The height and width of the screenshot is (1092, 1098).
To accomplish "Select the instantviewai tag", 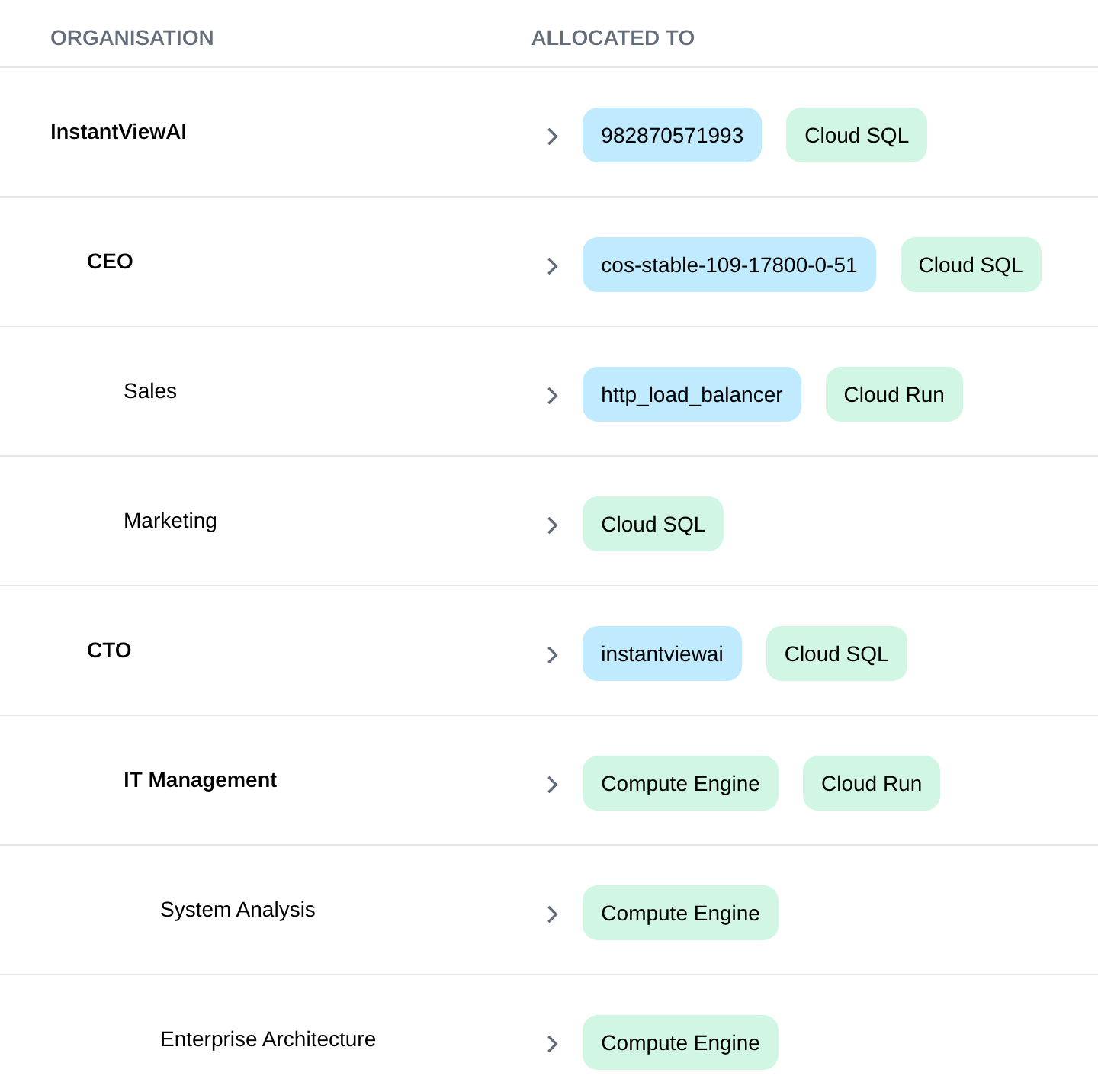I will pyautogui.click(x=662, y=654).
